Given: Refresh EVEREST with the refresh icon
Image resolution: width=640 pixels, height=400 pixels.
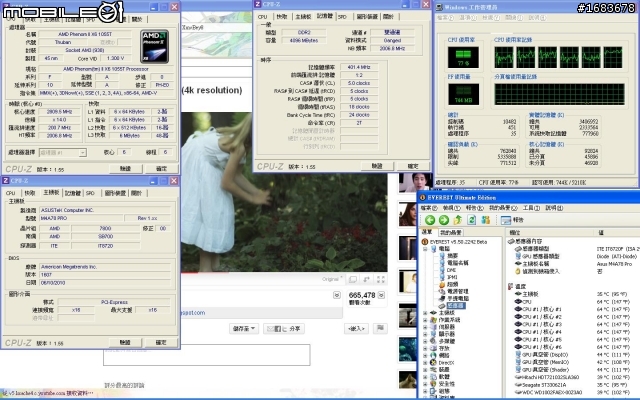Looking at the screenshot, I should pyautogui.click(x=471, y=220).
